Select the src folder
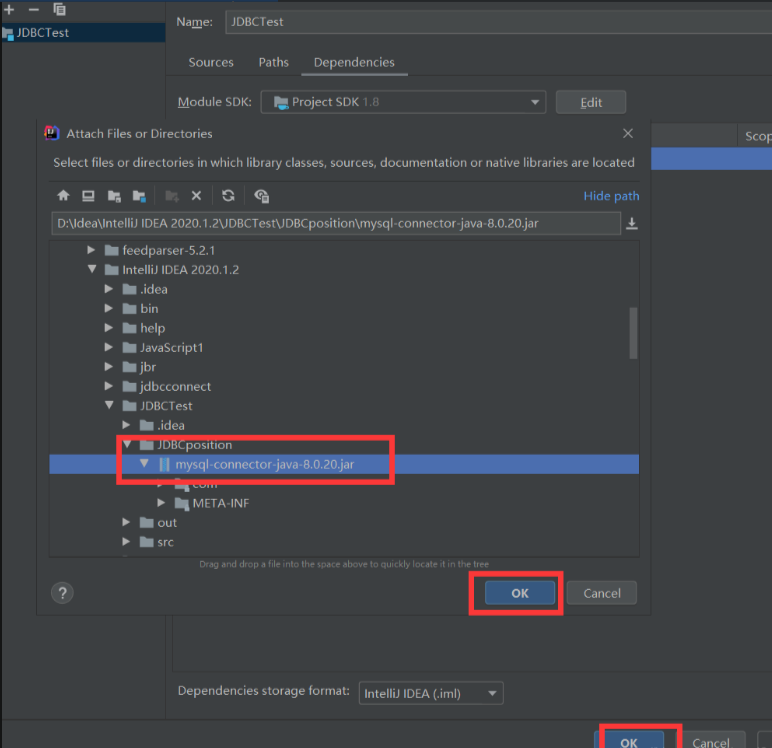The image size is (772, 748). point(165,542)
